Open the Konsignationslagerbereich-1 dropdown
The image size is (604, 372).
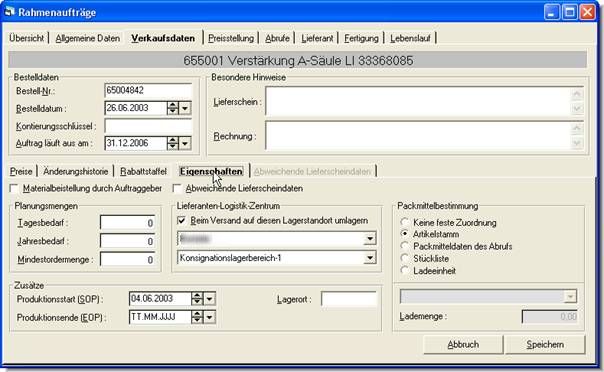[x=369, y=258]
